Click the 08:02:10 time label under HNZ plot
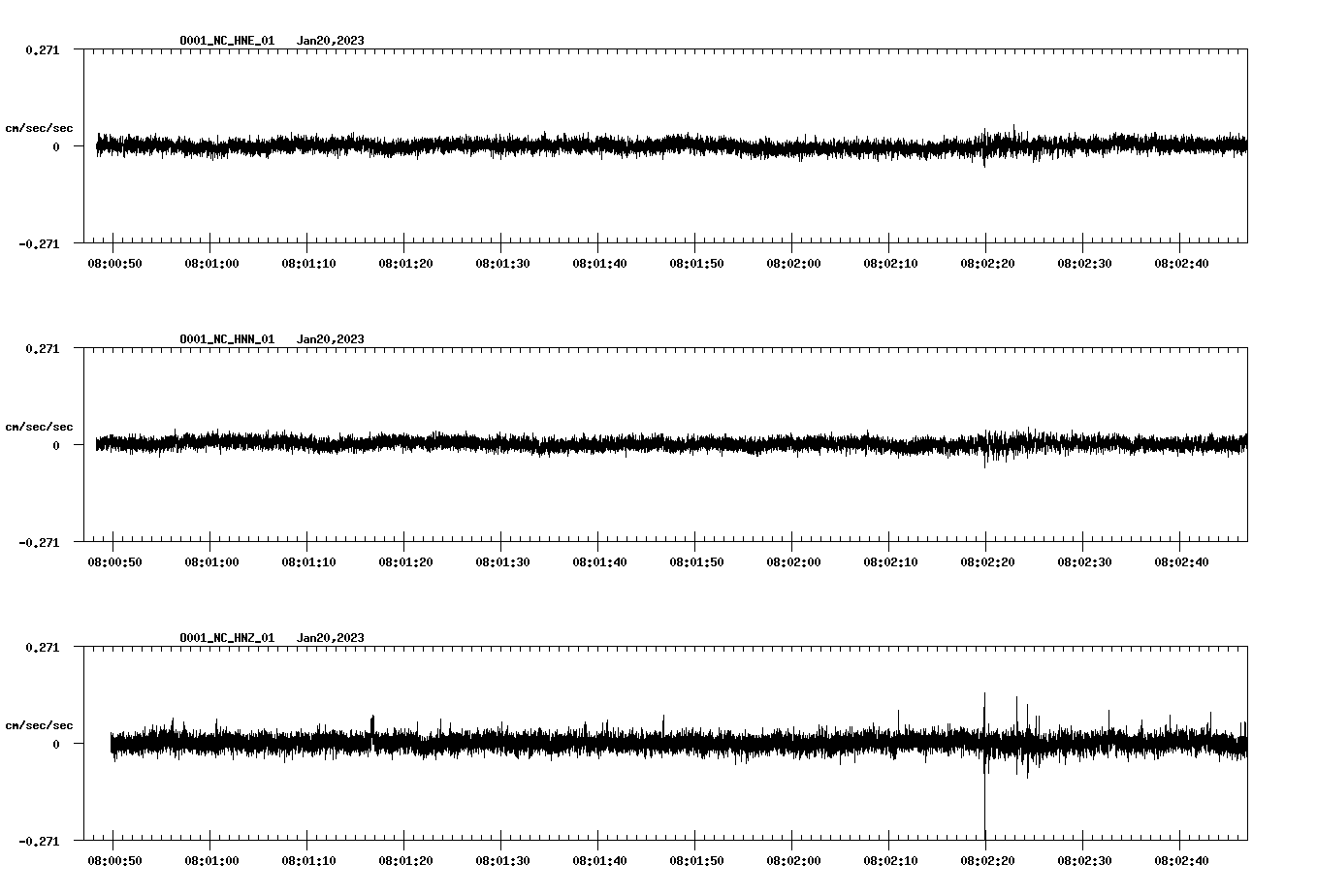 (890, 860)
